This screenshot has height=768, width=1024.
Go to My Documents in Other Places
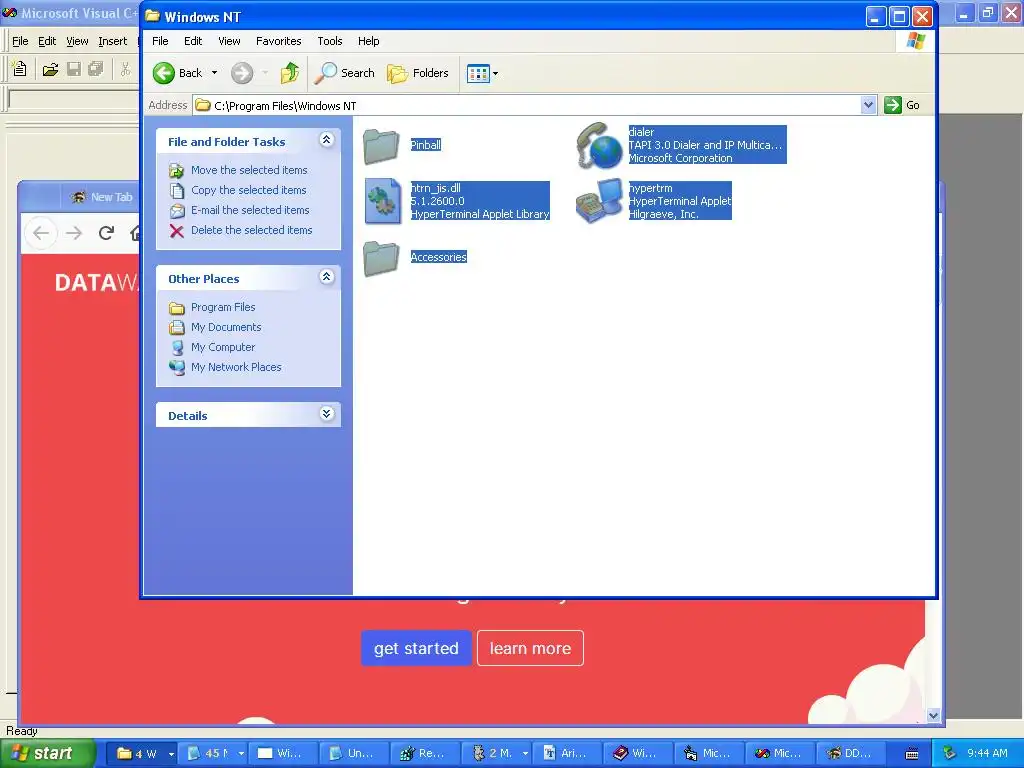pos(226,327)
